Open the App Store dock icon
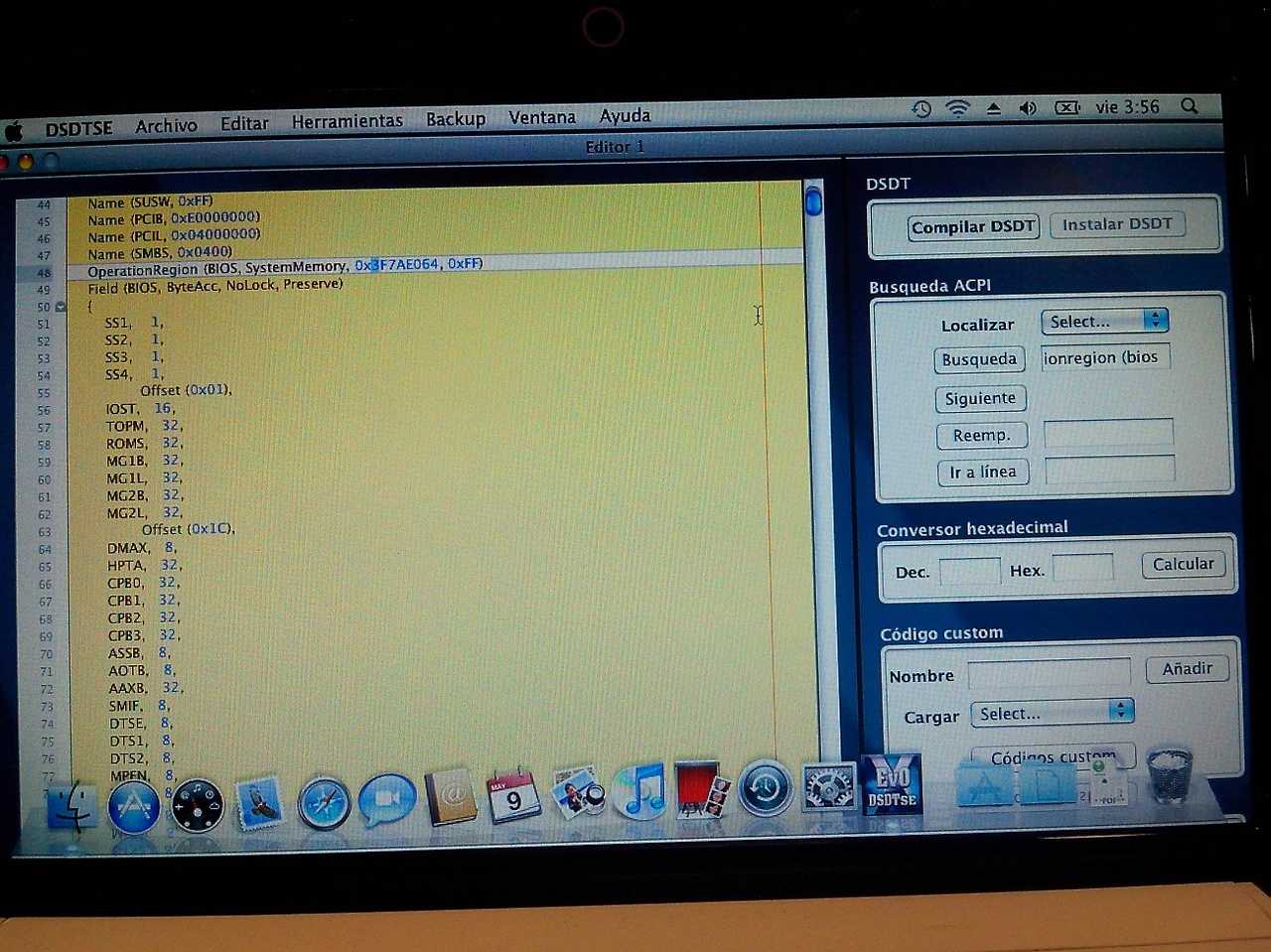The height and width of the screenshot is (952, 1271). [x=133, y=806]
